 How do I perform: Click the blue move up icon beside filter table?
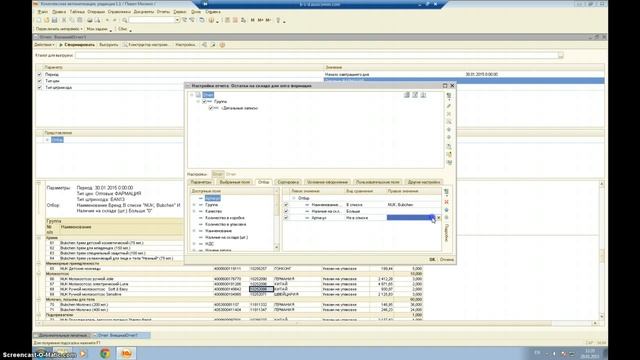(x=446, y=210)
